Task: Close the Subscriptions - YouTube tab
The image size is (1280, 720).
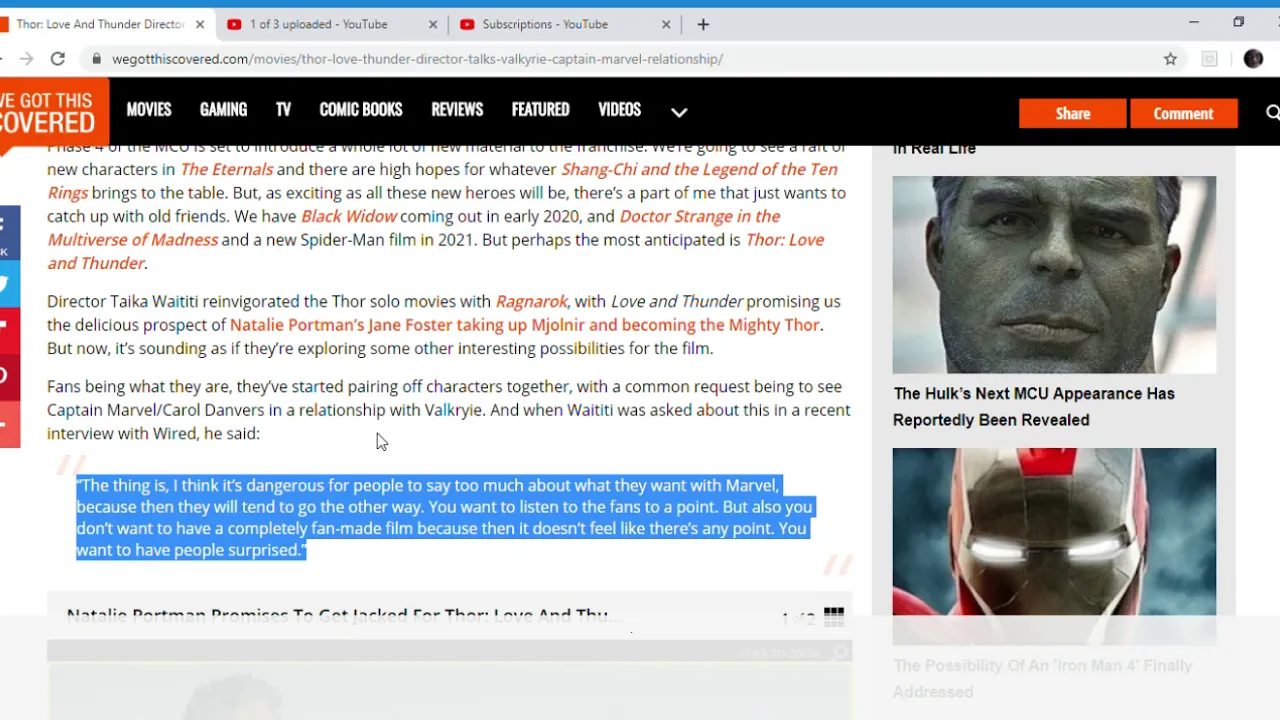Action: 666,24
